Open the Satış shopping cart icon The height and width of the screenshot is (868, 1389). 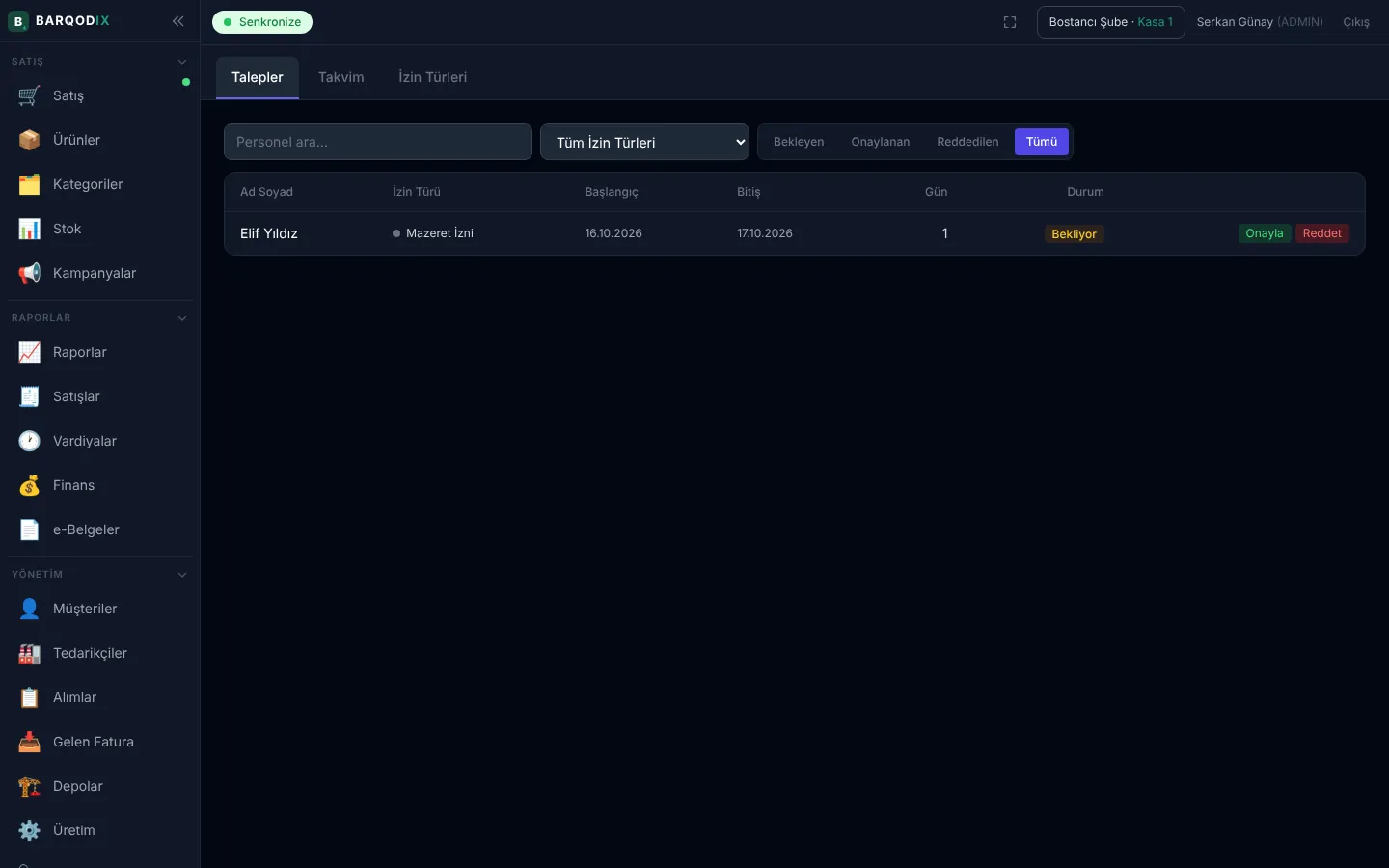pos(29,95)
